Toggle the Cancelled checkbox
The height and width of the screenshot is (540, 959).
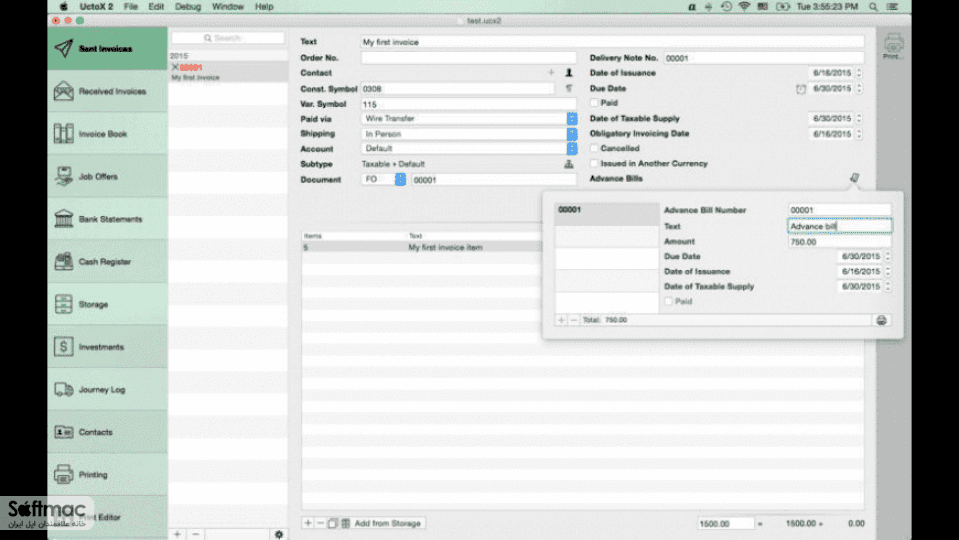(594, 148)
